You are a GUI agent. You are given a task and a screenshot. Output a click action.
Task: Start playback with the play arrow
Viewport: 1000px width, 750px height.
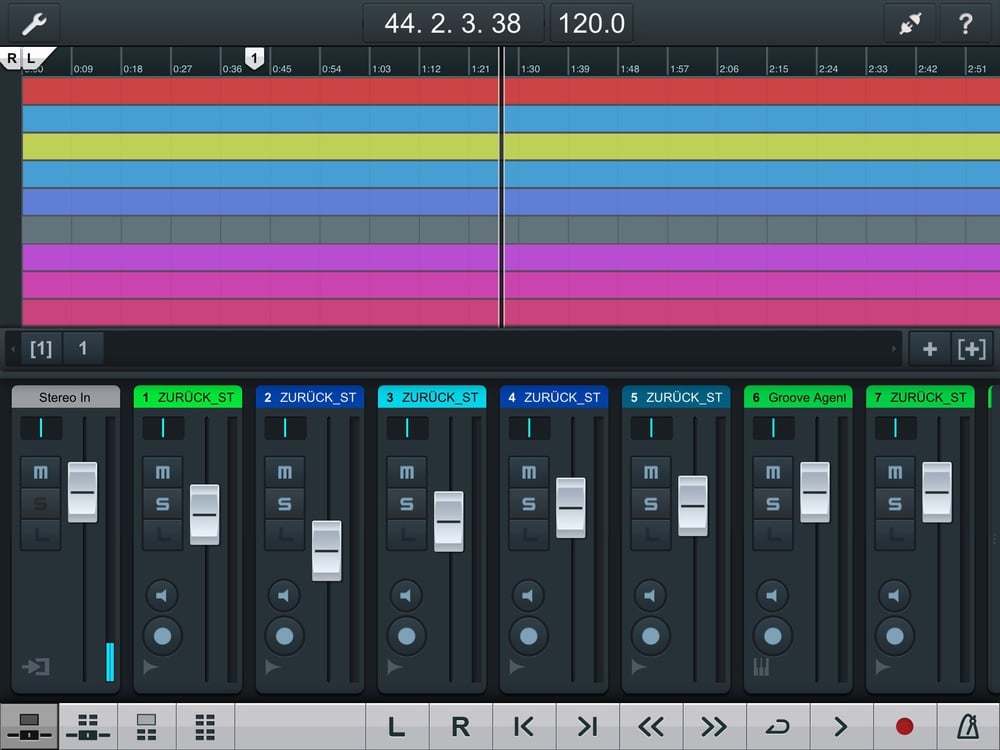(841, 726)
